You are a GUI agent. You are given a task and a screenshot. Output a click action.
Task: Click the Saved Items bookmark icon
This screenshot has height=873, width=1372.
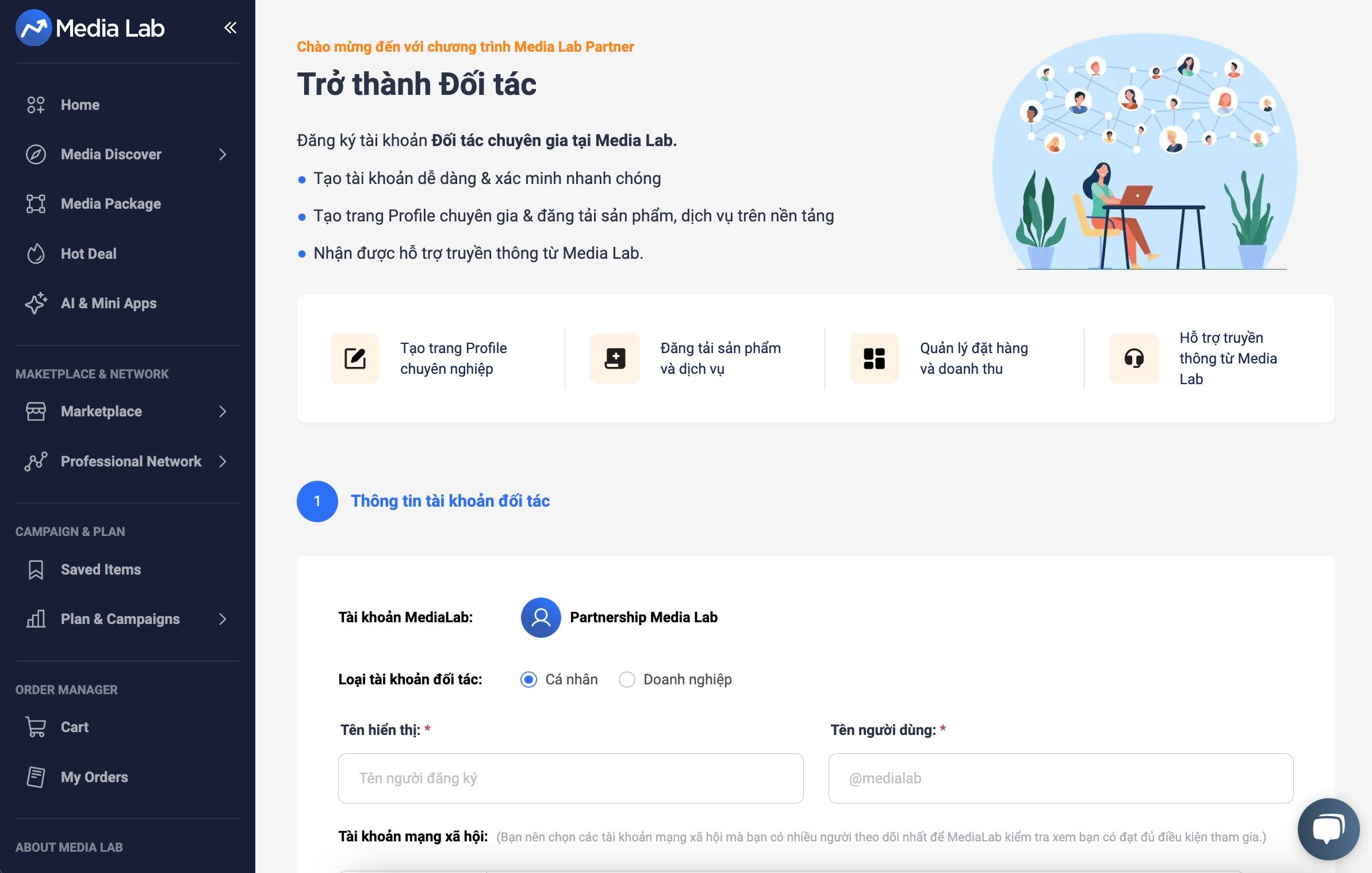click(x=36, y=569)
